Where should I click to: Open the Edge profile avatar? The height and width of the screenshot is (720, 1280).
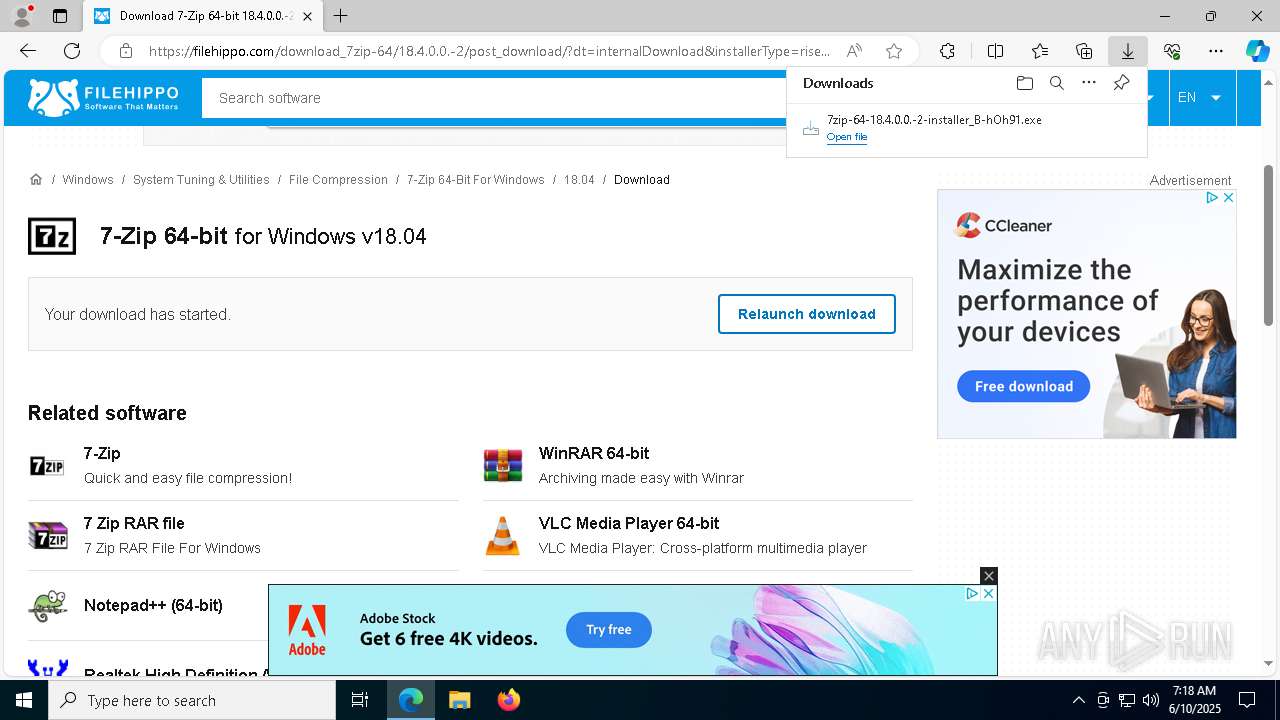coord(22,16)
